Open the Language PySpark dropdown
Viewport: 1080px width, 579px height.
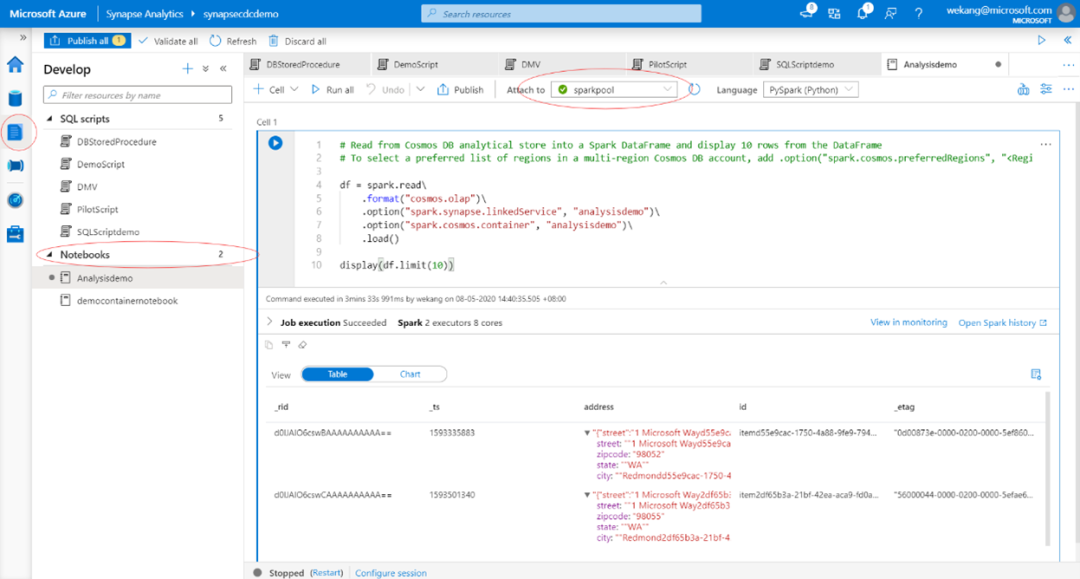[x=811, y=90]
